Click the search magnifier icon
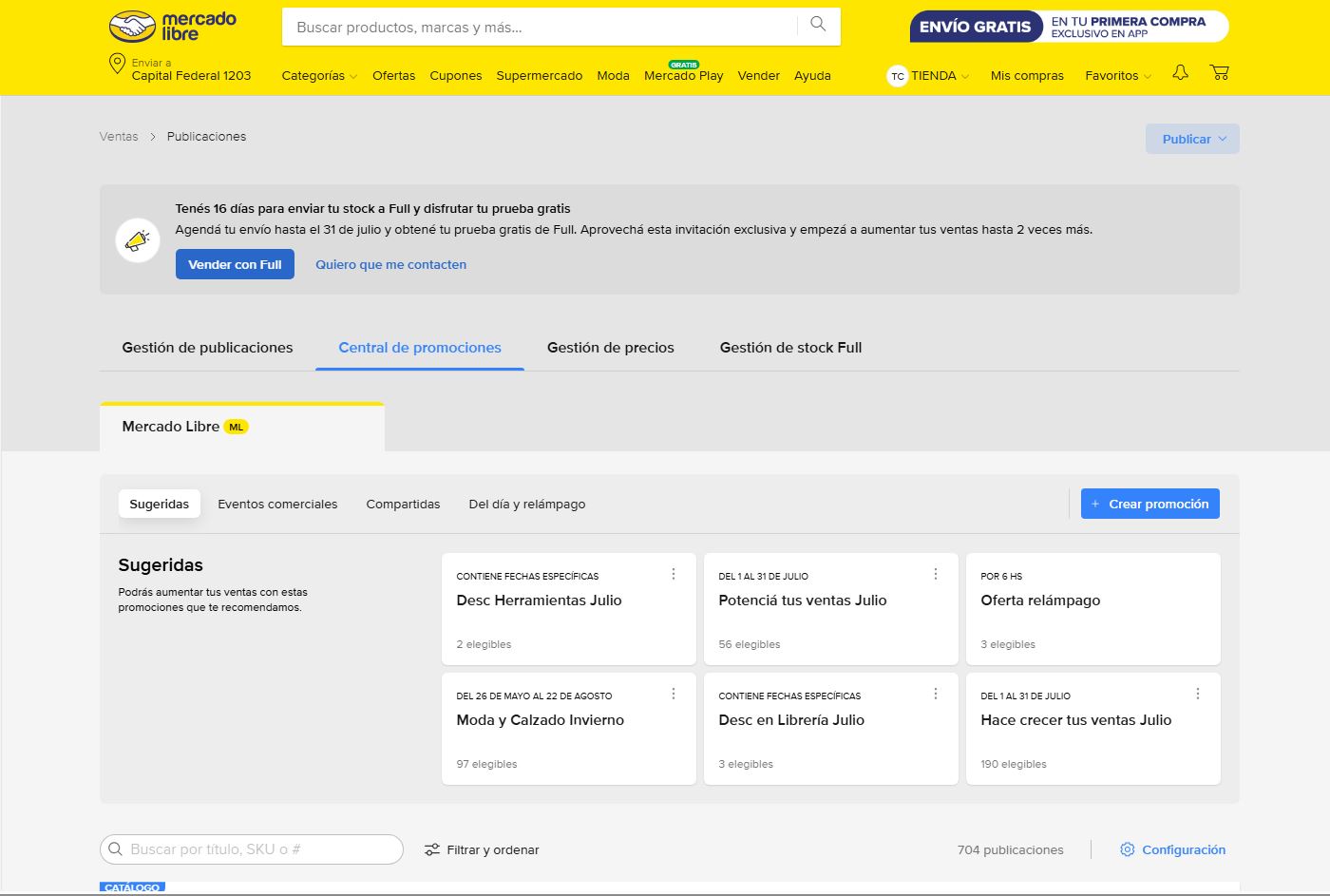Viewport: 1330px width, 896px height. coord(818,26)
